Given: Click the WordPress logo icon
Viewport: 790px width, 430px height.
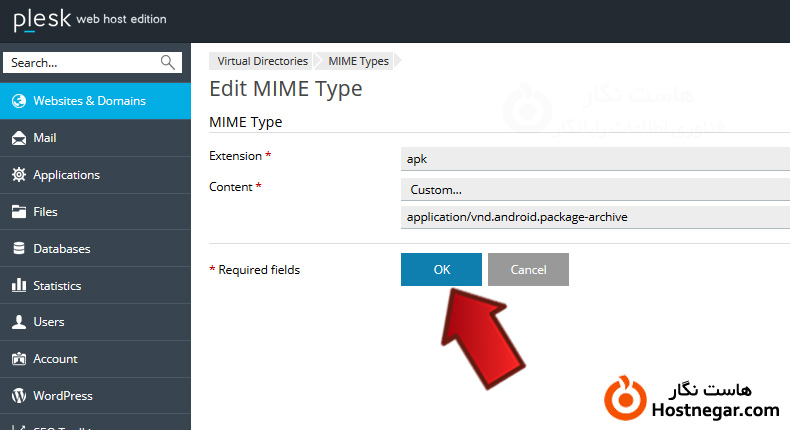Looking at the screenshot, I should point(18,396).
